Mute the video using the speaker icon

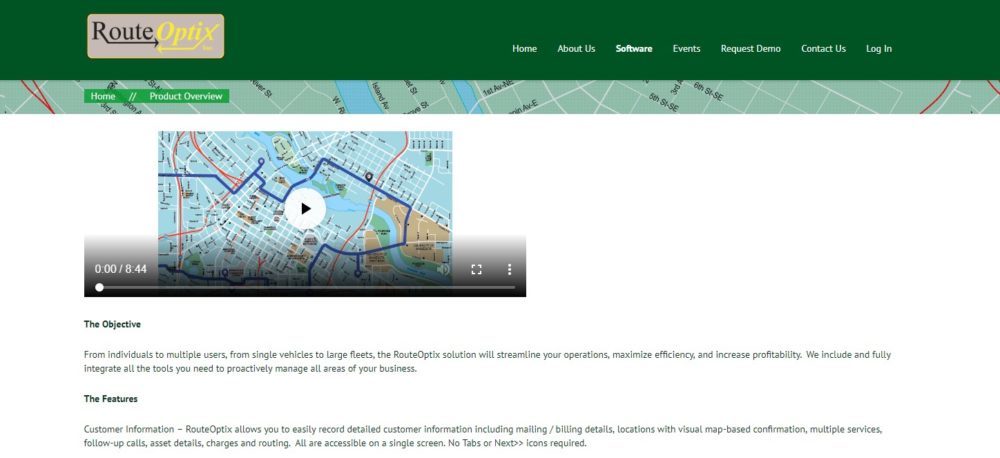point(443,269)
